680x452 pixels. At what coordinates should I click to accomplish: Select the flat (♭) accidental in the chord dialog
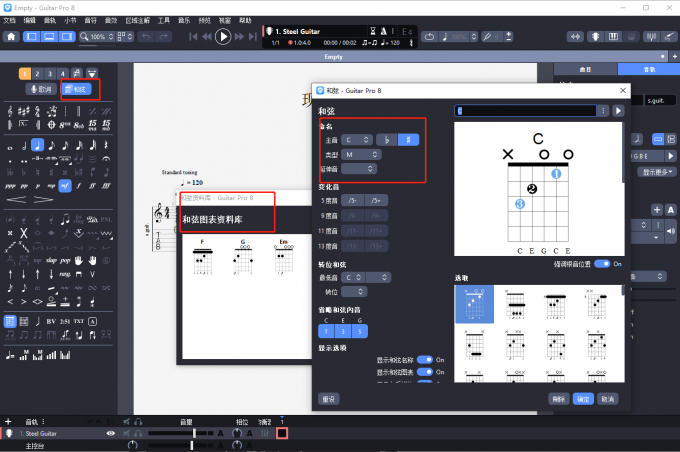[x=386, y=140]
